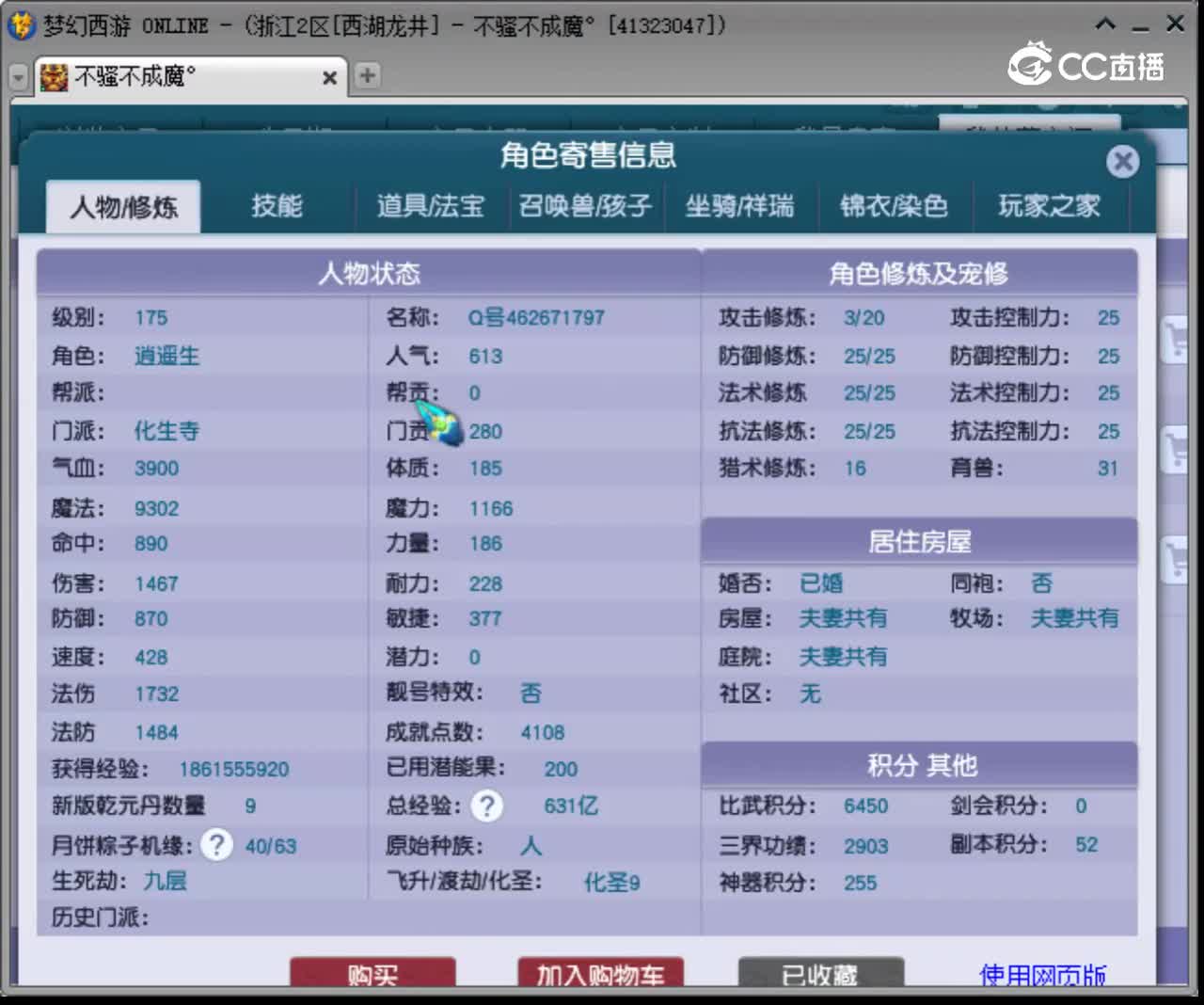Screen dimensions: 1204x1005
Task: Click the 婚否 value 已婚
Action: click(x=820, y=583)
